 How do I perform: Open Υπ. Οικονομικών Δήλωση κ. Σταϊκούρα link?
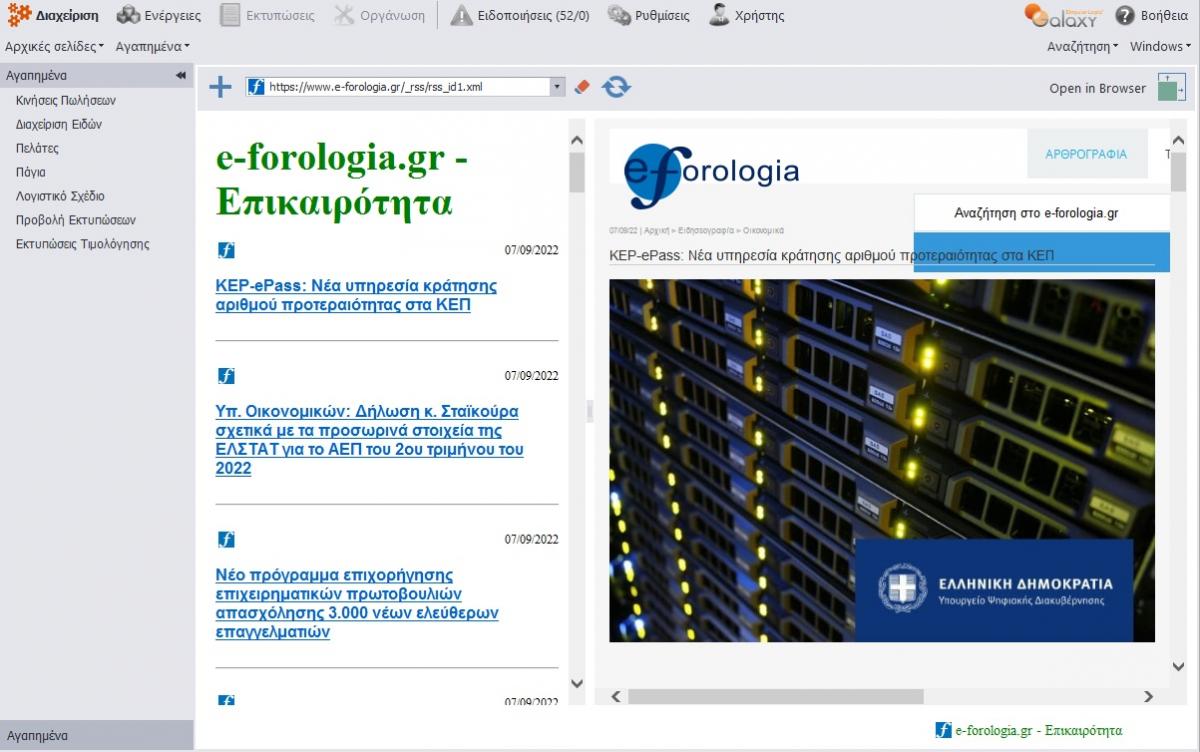pyautogui.click(x=370, y=439)
